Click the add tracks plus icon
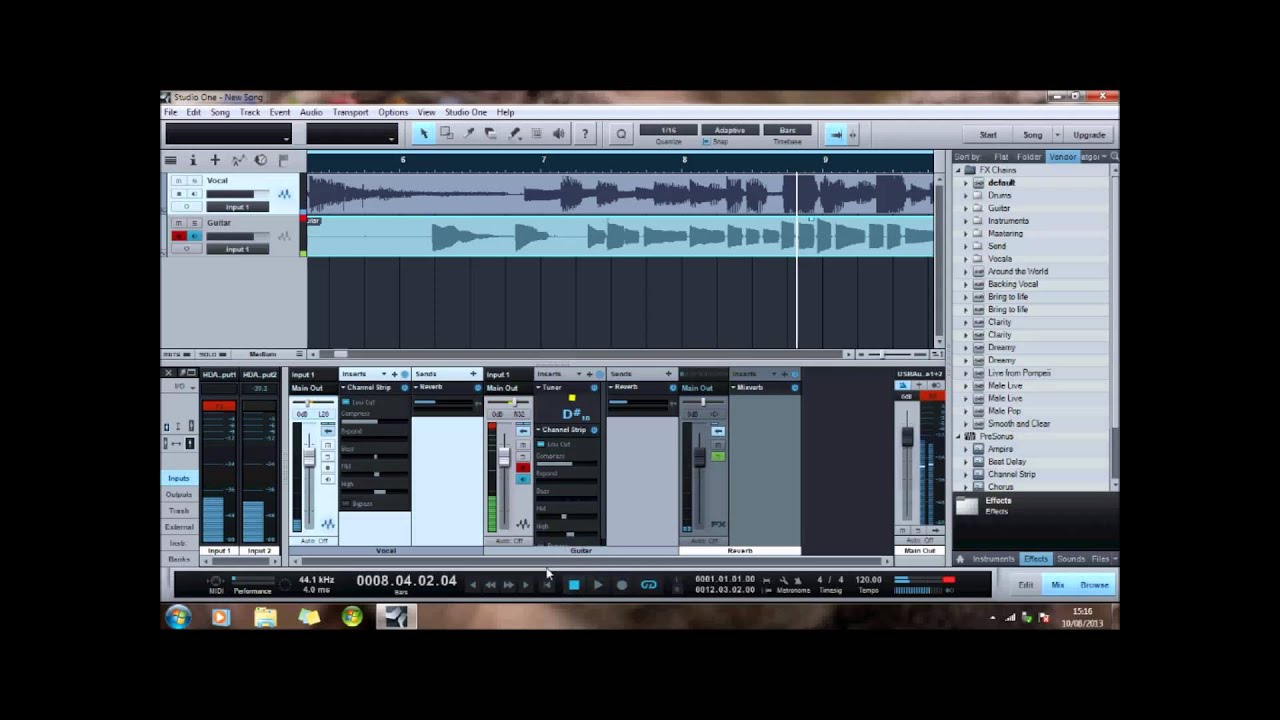This screenshot has width=1280, height=720. pyautogui.click(x=214, y=160)
